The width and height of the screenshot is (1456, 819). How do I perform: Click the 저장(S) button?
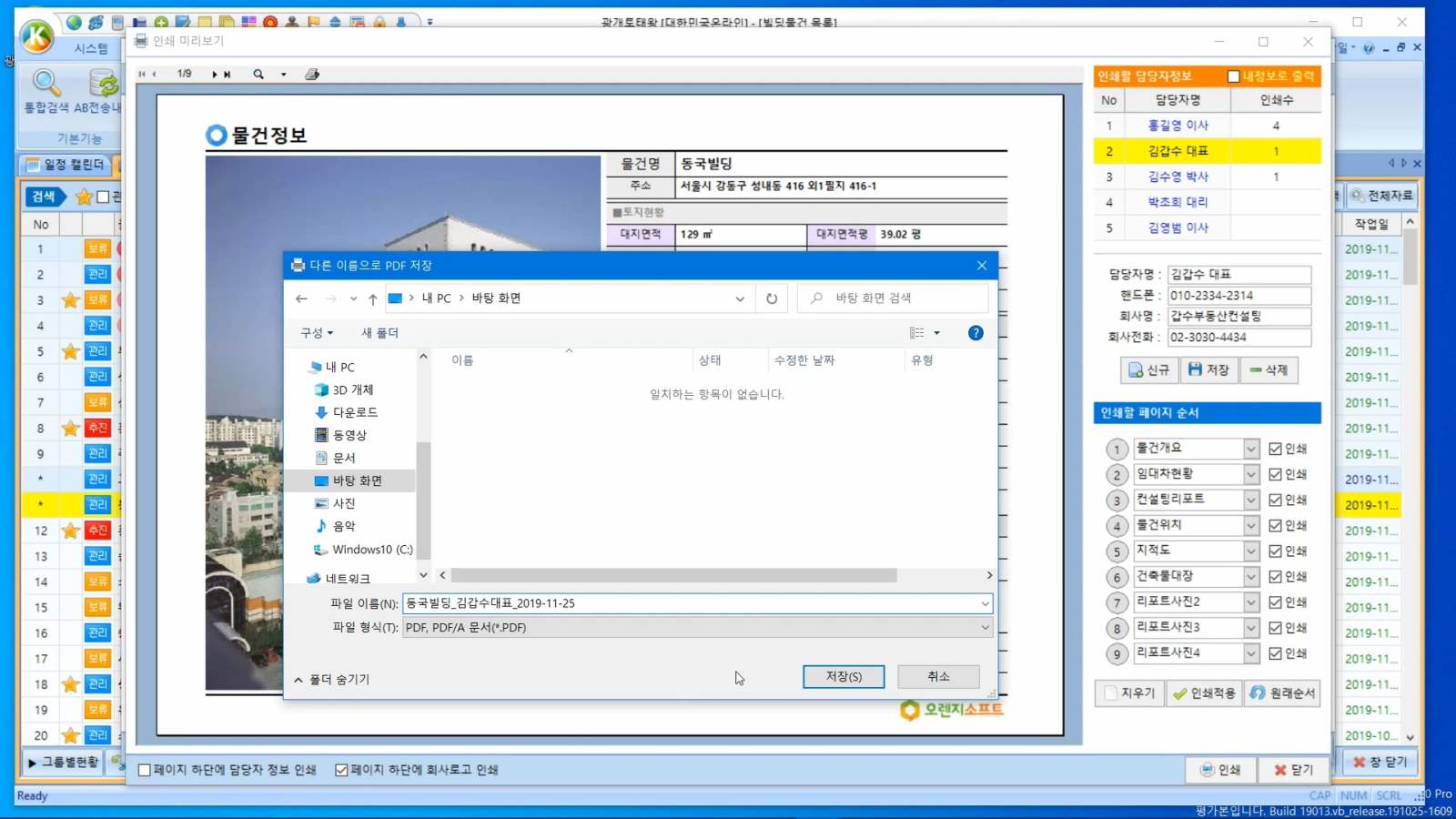point(843,676)
